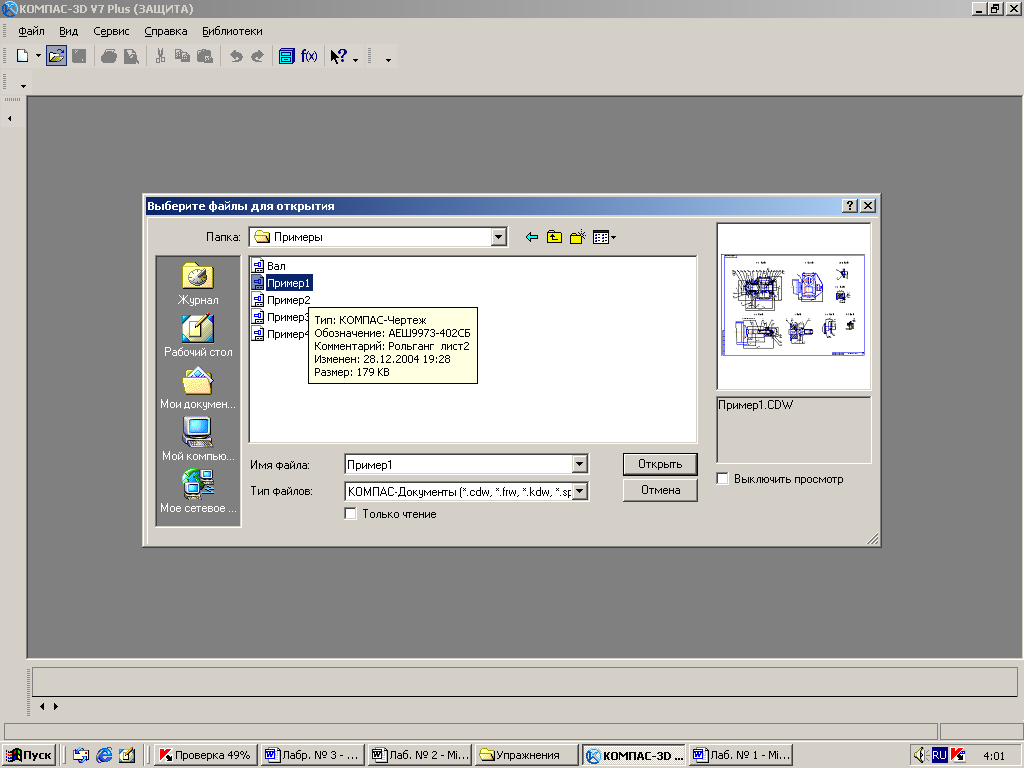The height and width of the screenshot is (768, 1024).
Task: Switch to Упражнения folder taskbar button
Action: [526, 755]
